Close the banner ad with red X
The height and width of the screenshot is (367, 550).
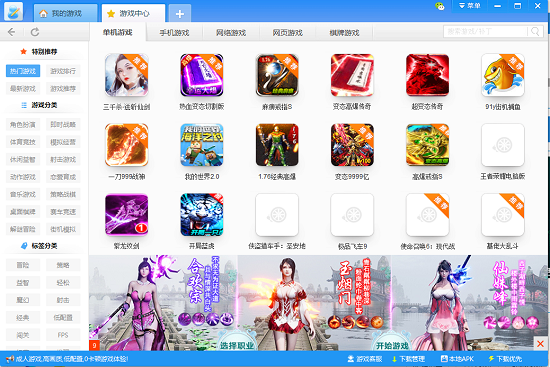(x=541, y=343)
